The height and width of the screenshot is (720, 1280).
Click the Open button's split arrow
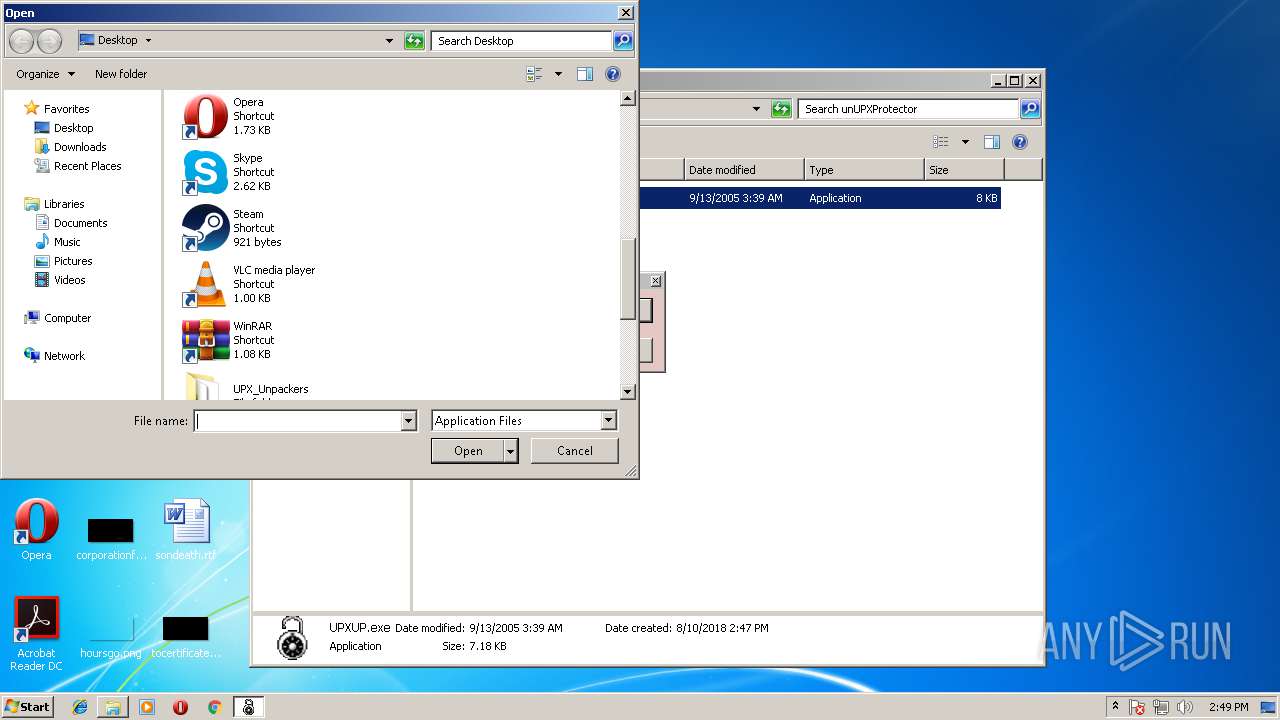511,451
